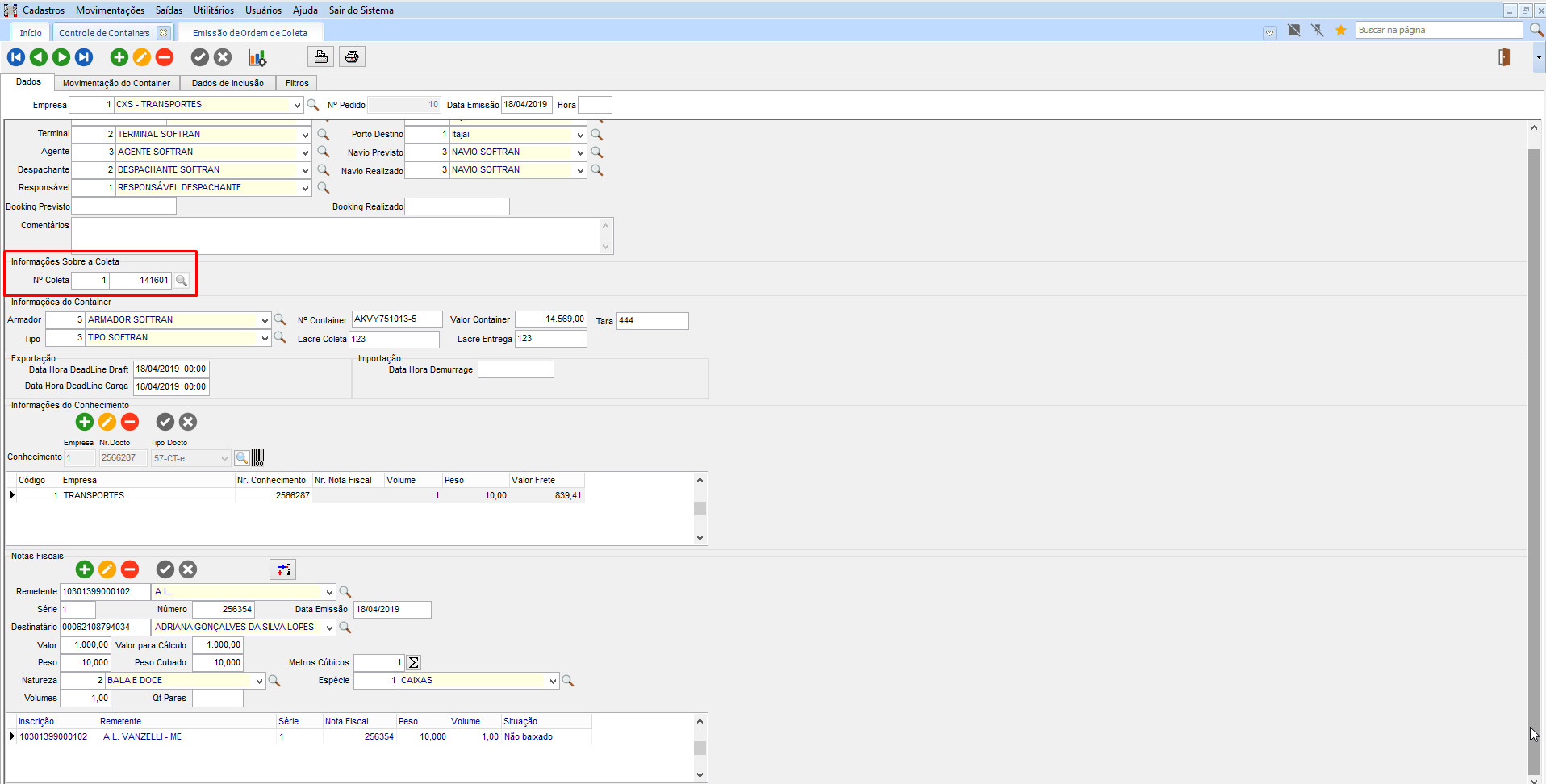This screenshot has height=784, width=1546.
Task: Open the Cadastros menu
Action: pyautogui.click(x=44, y=10)
